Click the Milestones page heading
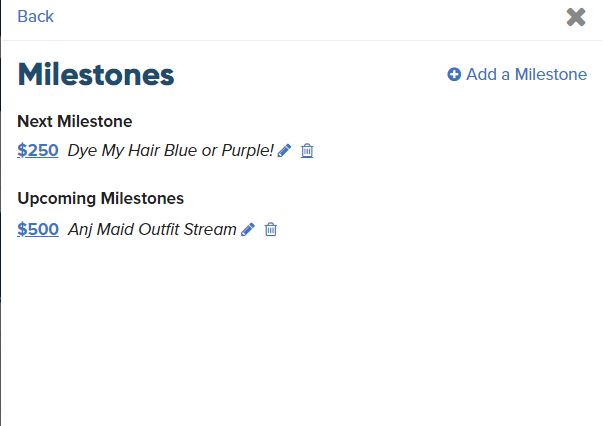The image size is (603, 426). 96,74
